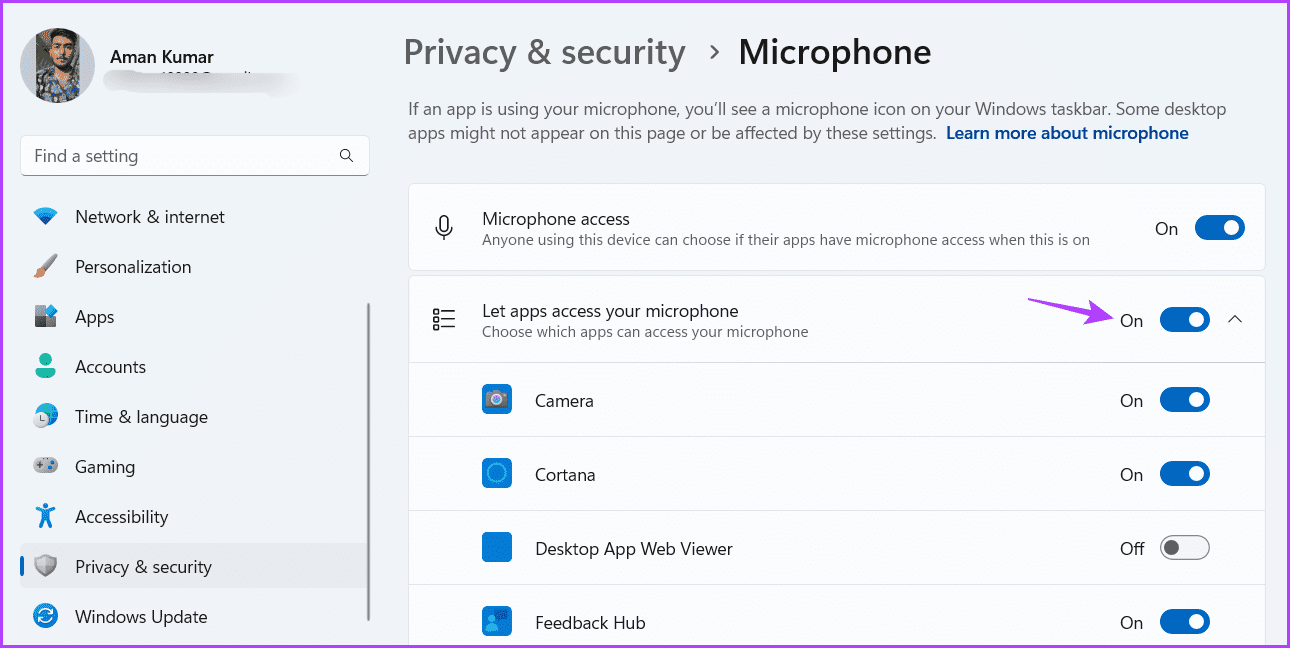Disable microphone access for Cortana
This screenshot has width=1290, height=648.
1185,474
